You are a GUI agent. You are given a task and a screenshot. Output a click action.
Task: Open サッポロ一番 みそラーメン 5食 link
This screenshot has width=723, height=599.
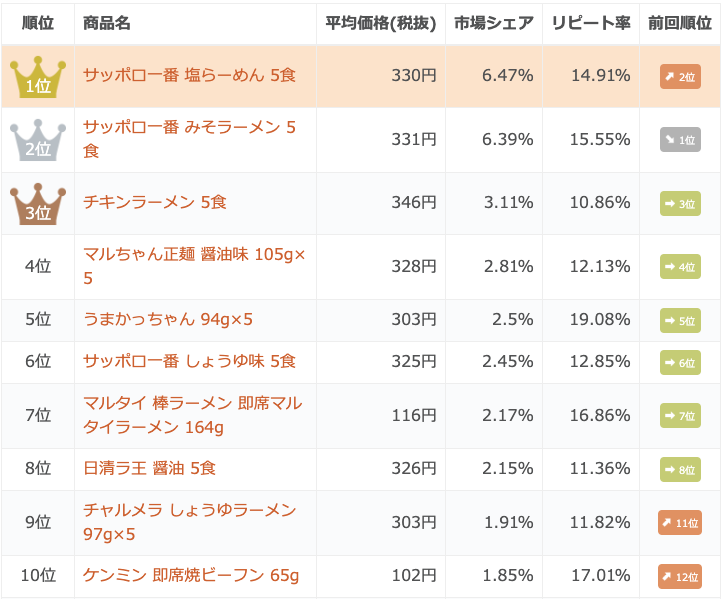189,139
